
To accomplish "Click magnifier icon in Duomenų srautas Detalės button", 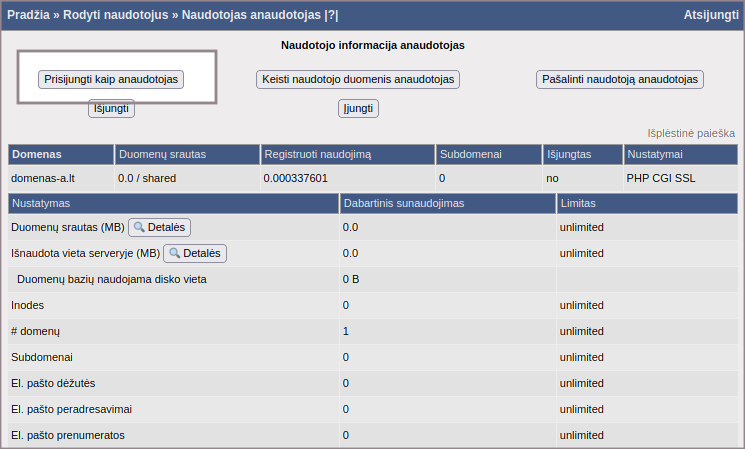I will [x=140, y=228].
